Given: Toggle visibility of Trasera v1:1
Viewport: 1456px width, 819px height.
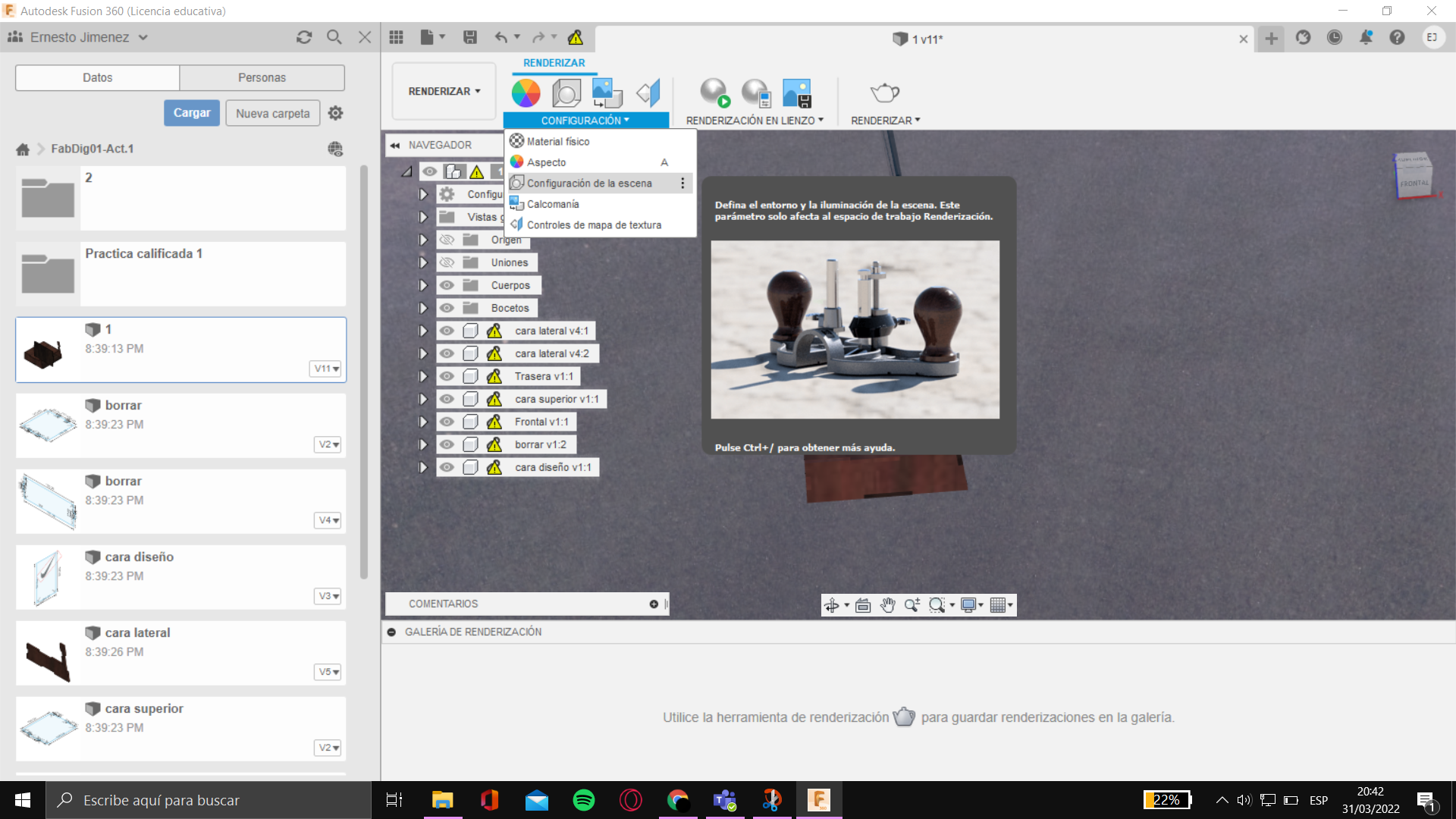Looking at the screenshot, I should tap(447, 376).
